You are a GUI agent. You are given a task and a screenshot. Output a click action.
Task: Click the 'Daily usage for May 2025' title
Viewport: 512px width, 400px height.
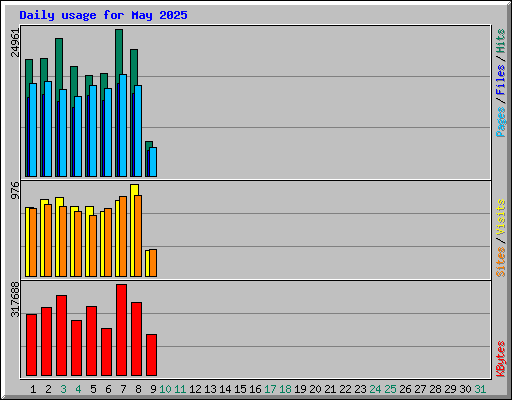pos(103,15)
